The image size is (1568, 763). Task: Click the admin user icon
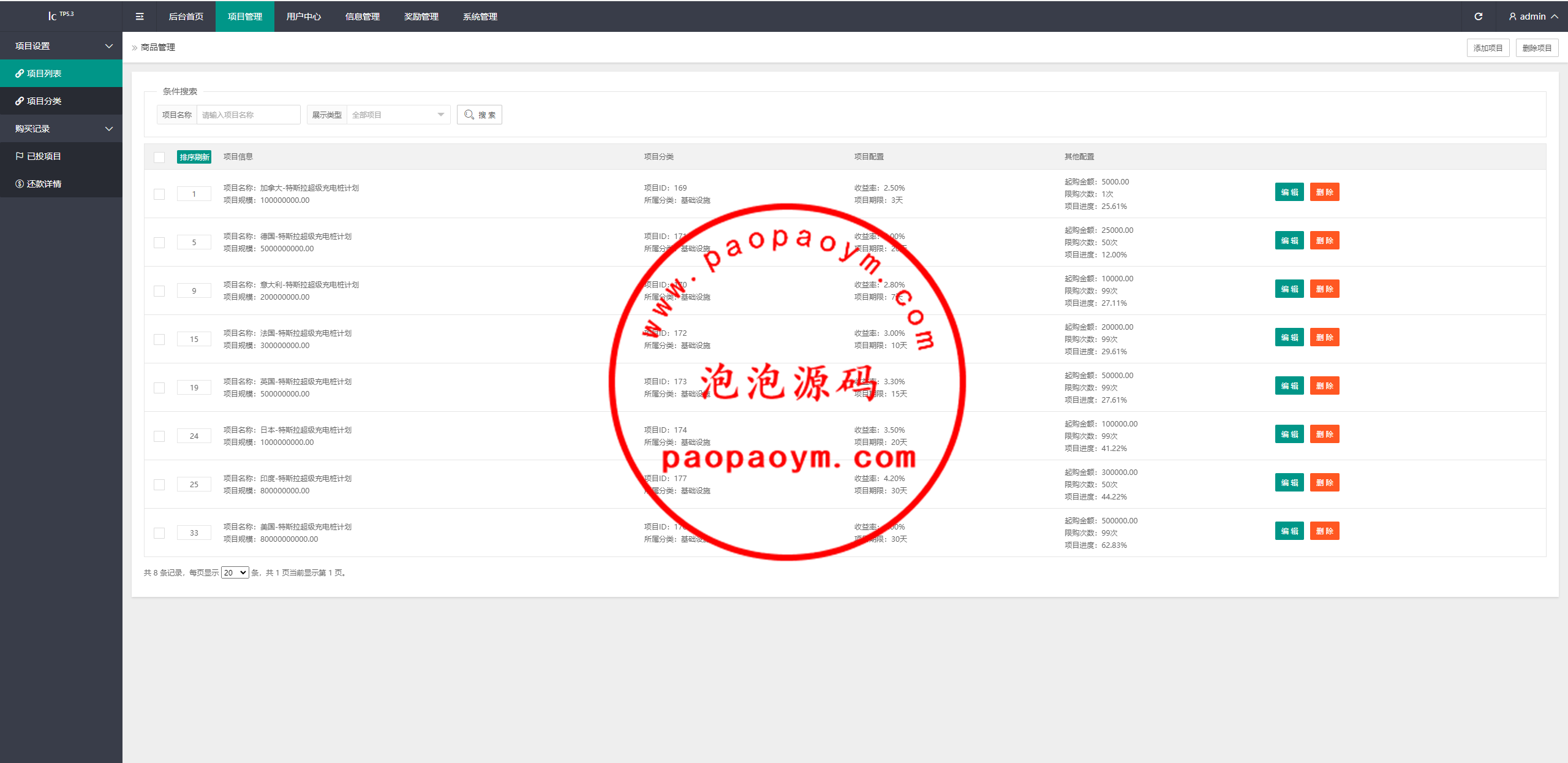[x=1512, y=17]
